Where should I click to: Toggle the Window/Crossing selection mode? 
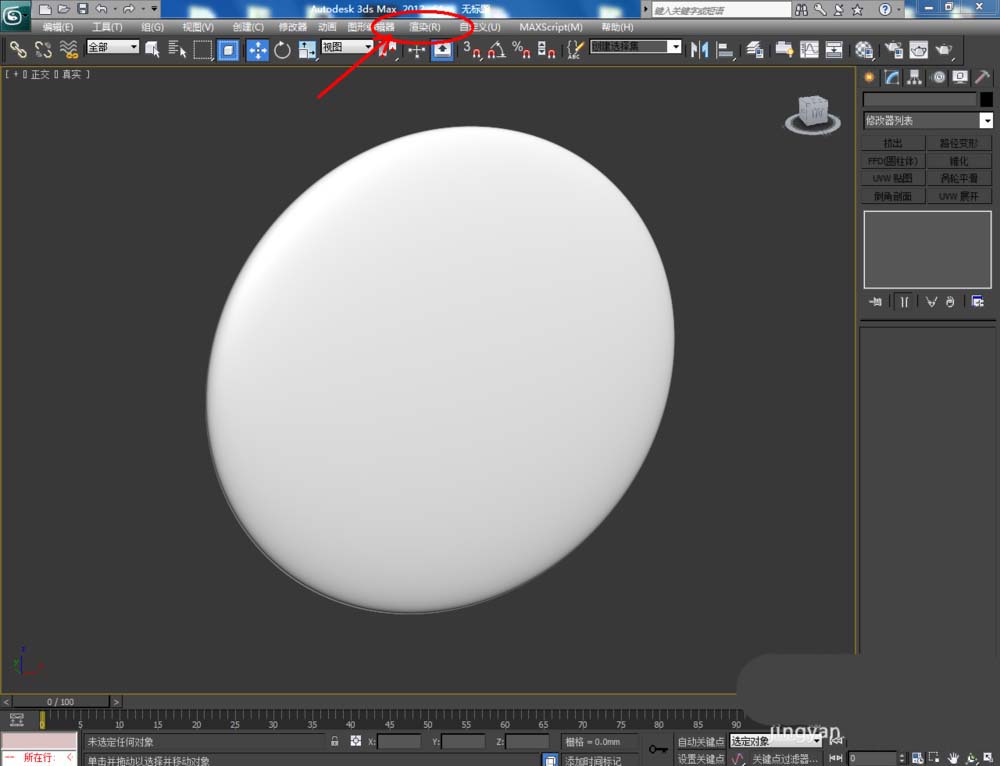228,50
